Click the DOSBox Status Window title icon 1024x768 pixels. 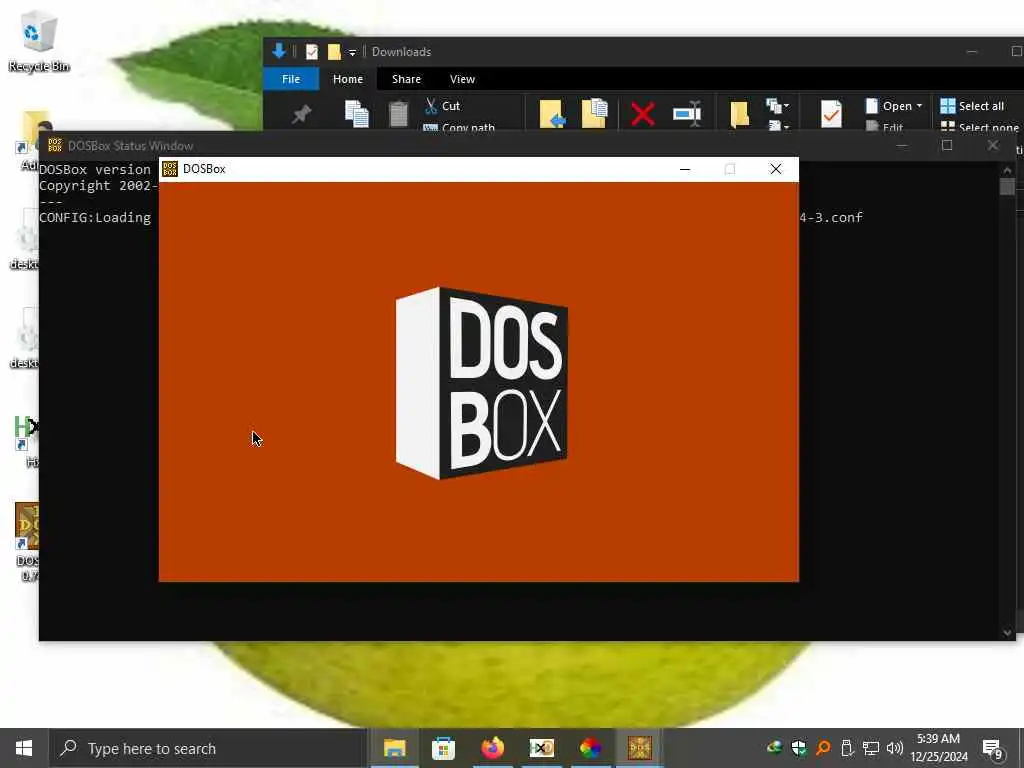(x=55, y=145)
